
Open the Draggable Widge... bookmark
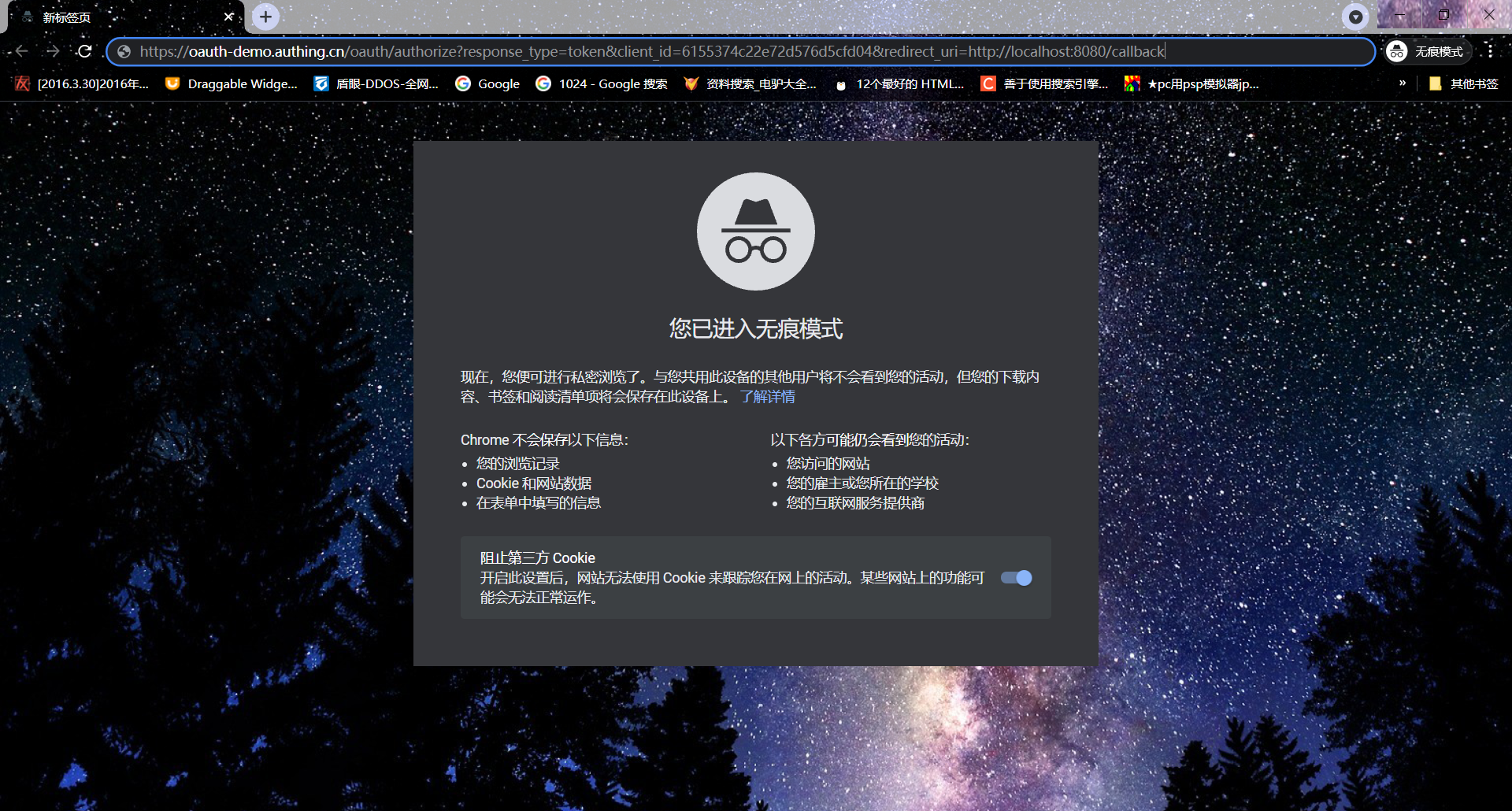231,83
